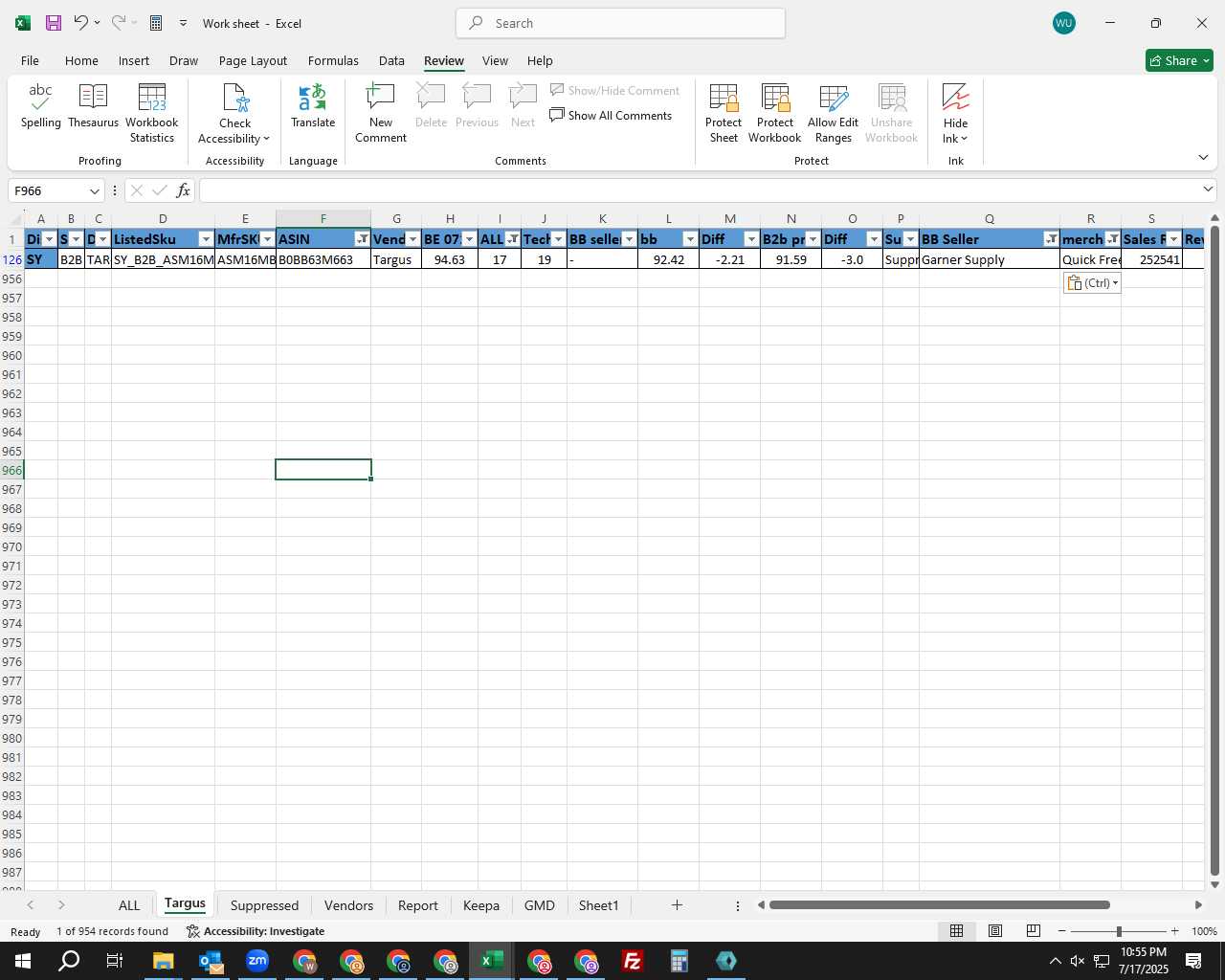Select the Select All corner button
This screenshot has width=1225, height=980.
coord(13,219)
